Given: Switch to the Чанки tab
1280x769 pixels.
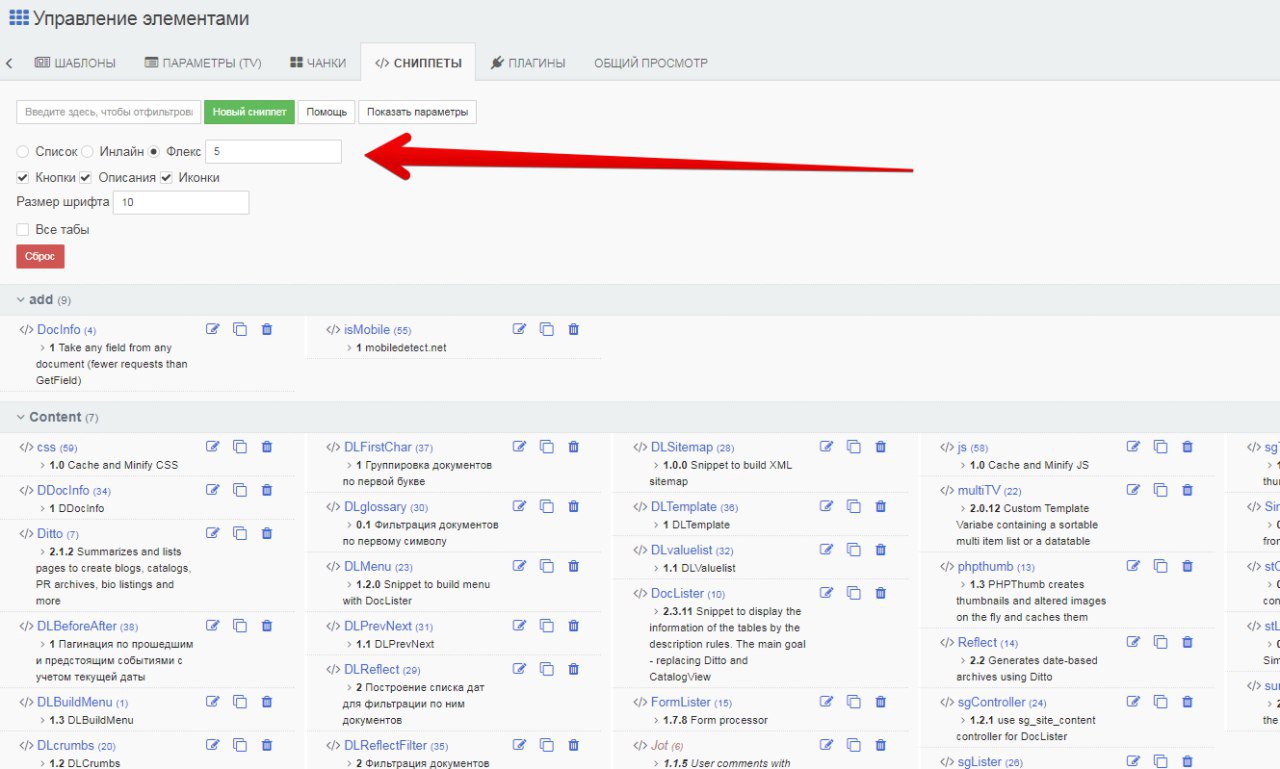Looking at the screenshot, I should click(318, 63).
